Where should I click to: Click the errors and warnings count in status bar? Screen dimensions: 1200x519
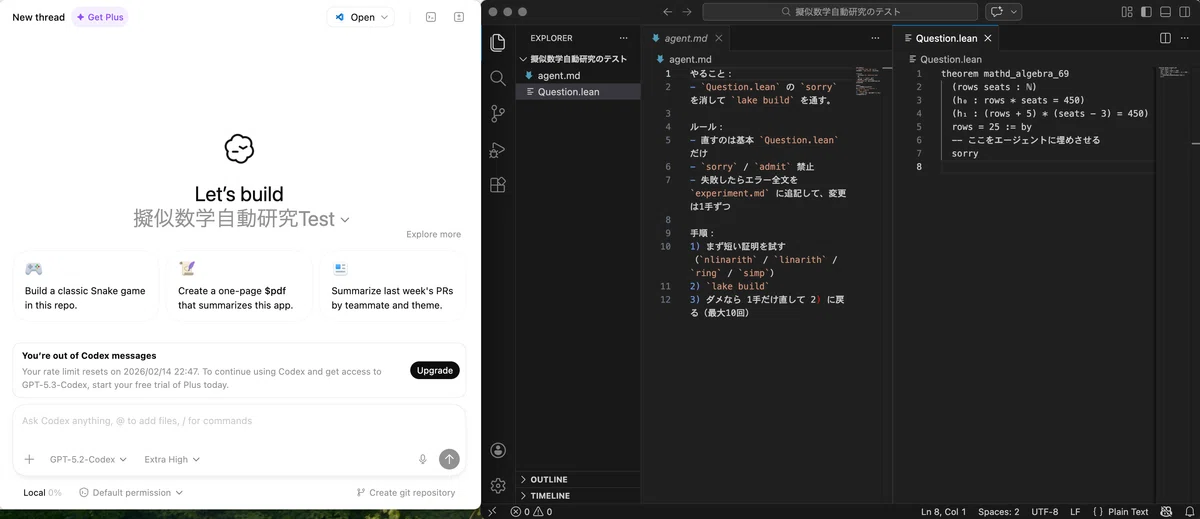pyautogui.click(x=531, y=511)
